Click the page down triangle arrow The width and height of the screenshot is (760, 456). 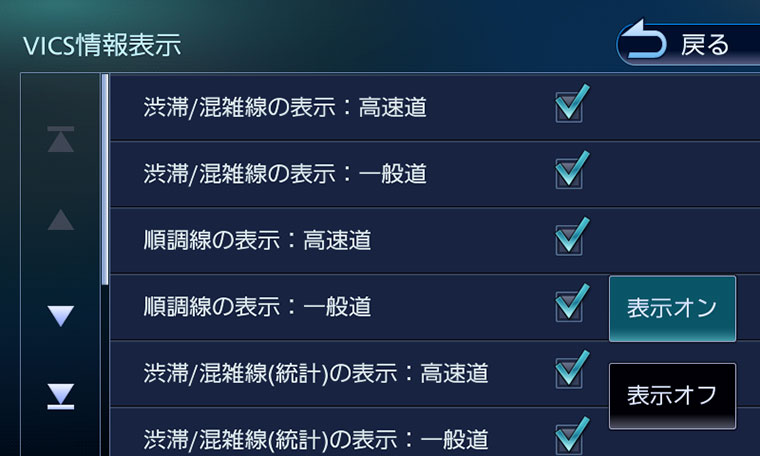tap(61, 316)
